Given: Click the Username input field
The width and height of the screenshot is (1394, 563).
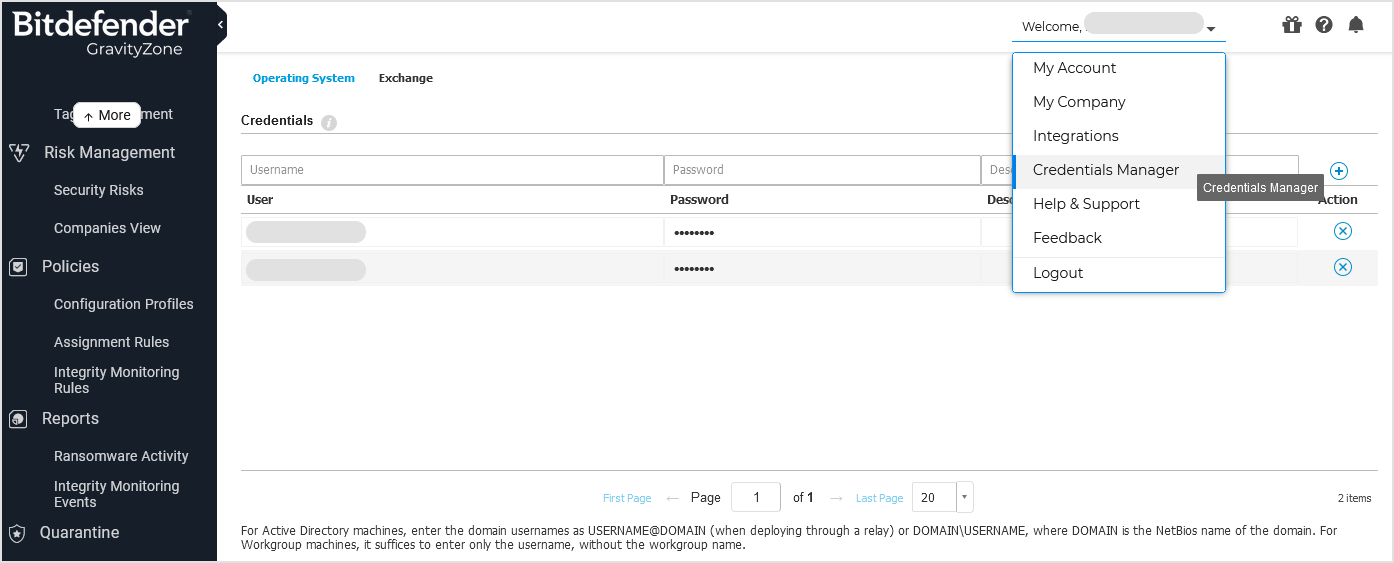Looking at the screenshot, I should (x=452, y=170).
